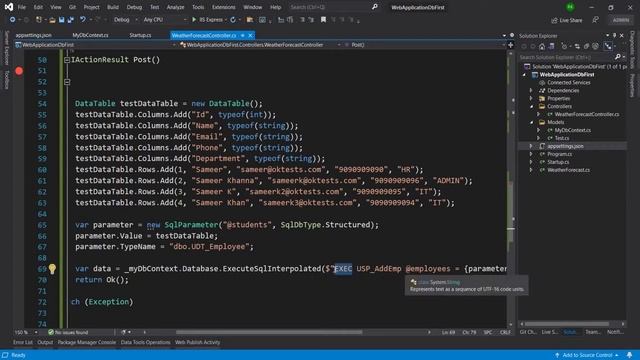640x360 pixels.
Task: Click the browser refresh icon in toolbar
Action: pos(233,20)
